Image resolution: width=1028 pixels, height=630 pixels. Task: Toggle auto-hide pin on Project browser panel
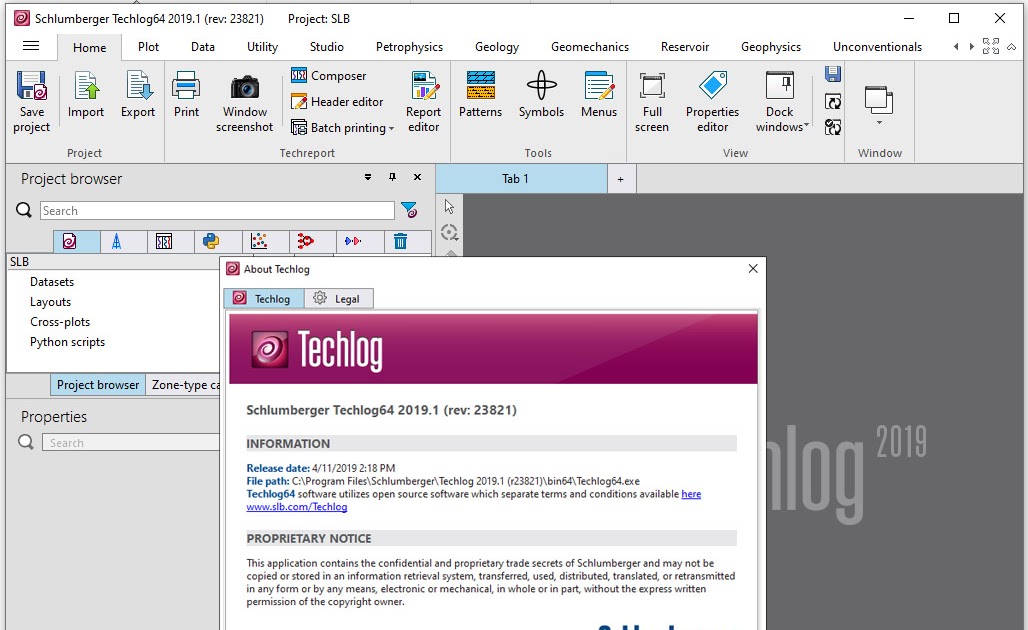(x=393, y=177)
